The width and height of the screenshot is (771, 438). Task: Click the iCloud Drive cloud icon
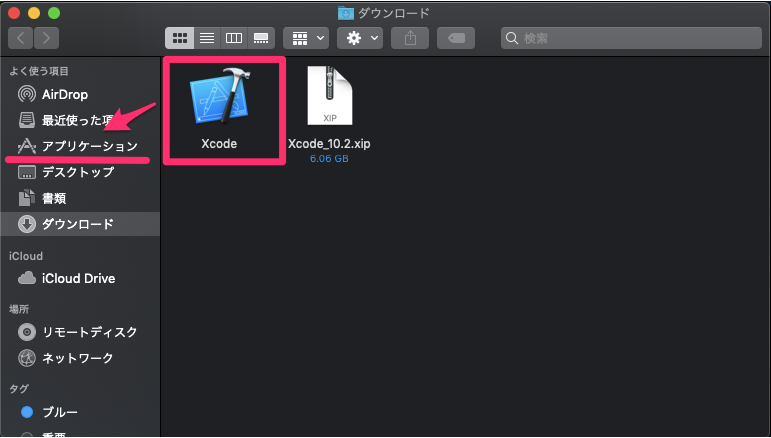tap(27, 278)
